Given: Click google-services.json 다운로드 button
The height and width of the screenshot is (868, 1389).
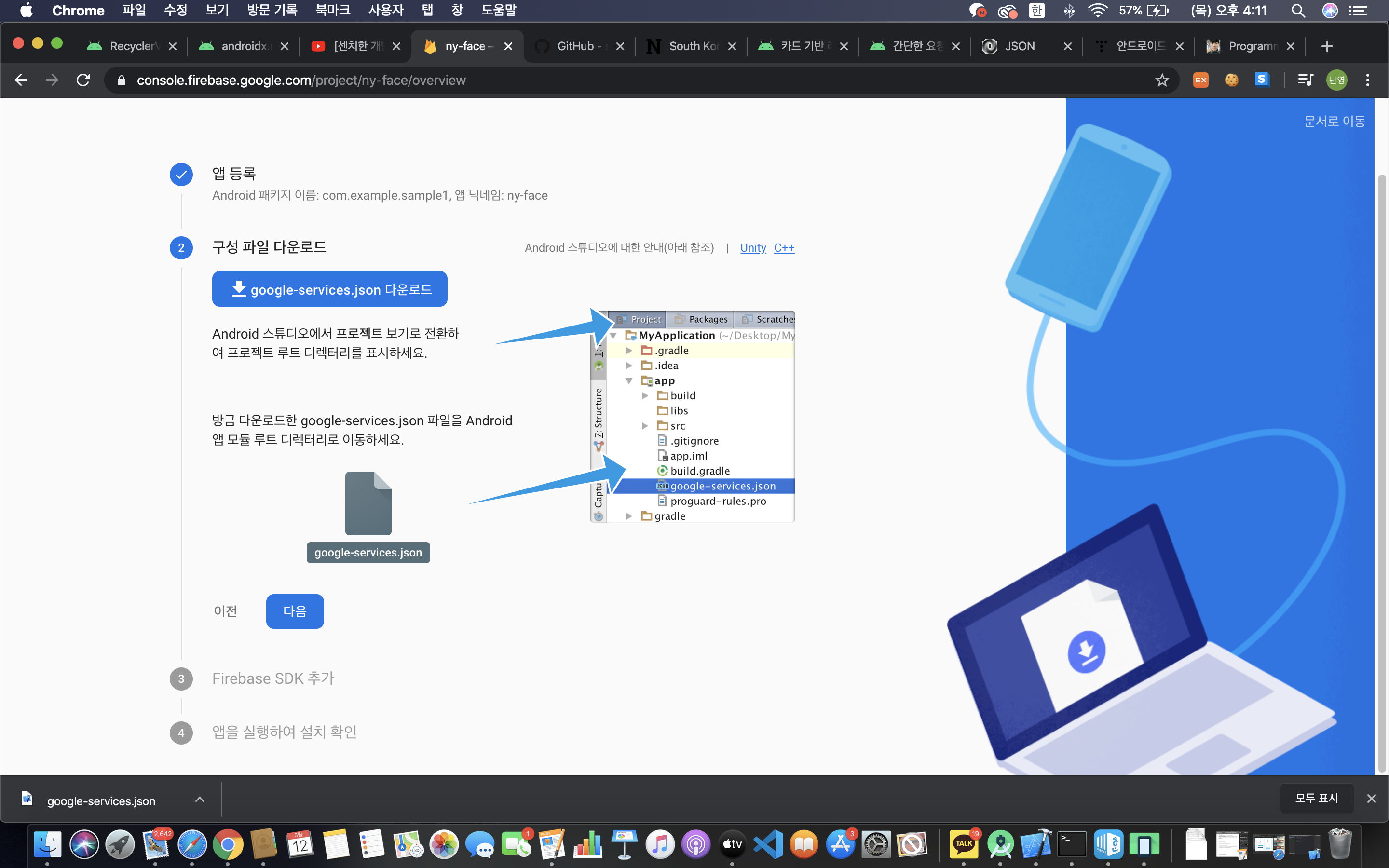Looking at the screenshot, I should tap(329, 289).
